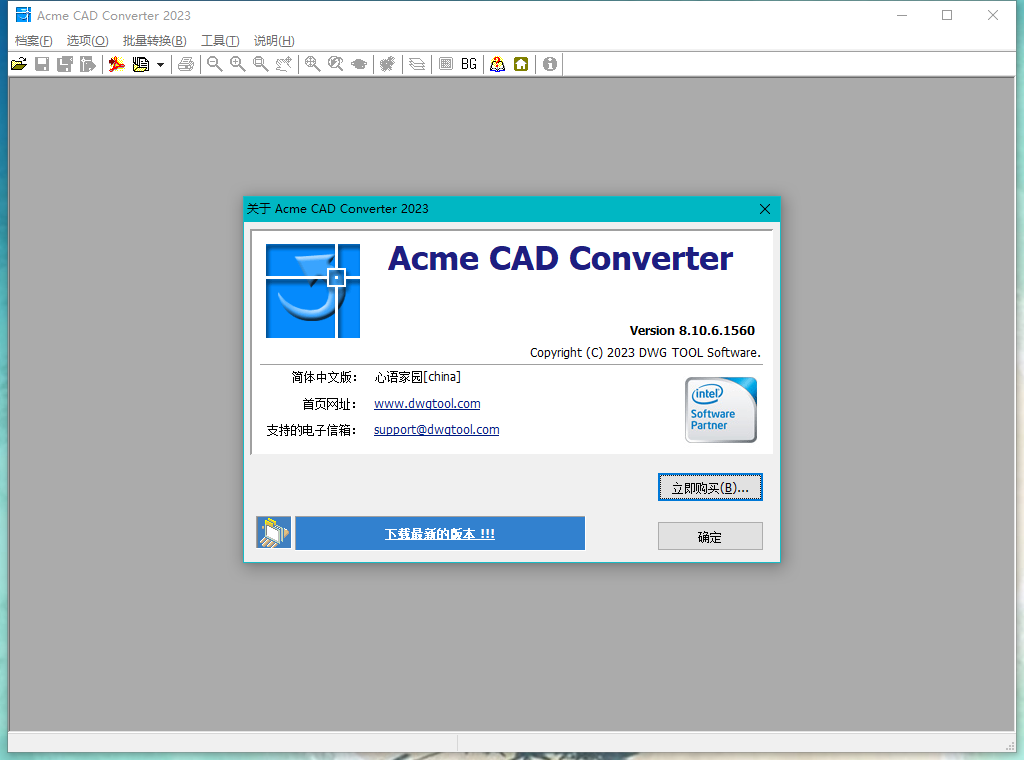Click the 3D orbit view icon
The width and height of the screenshot is (1024, 760).
(359, 64)
